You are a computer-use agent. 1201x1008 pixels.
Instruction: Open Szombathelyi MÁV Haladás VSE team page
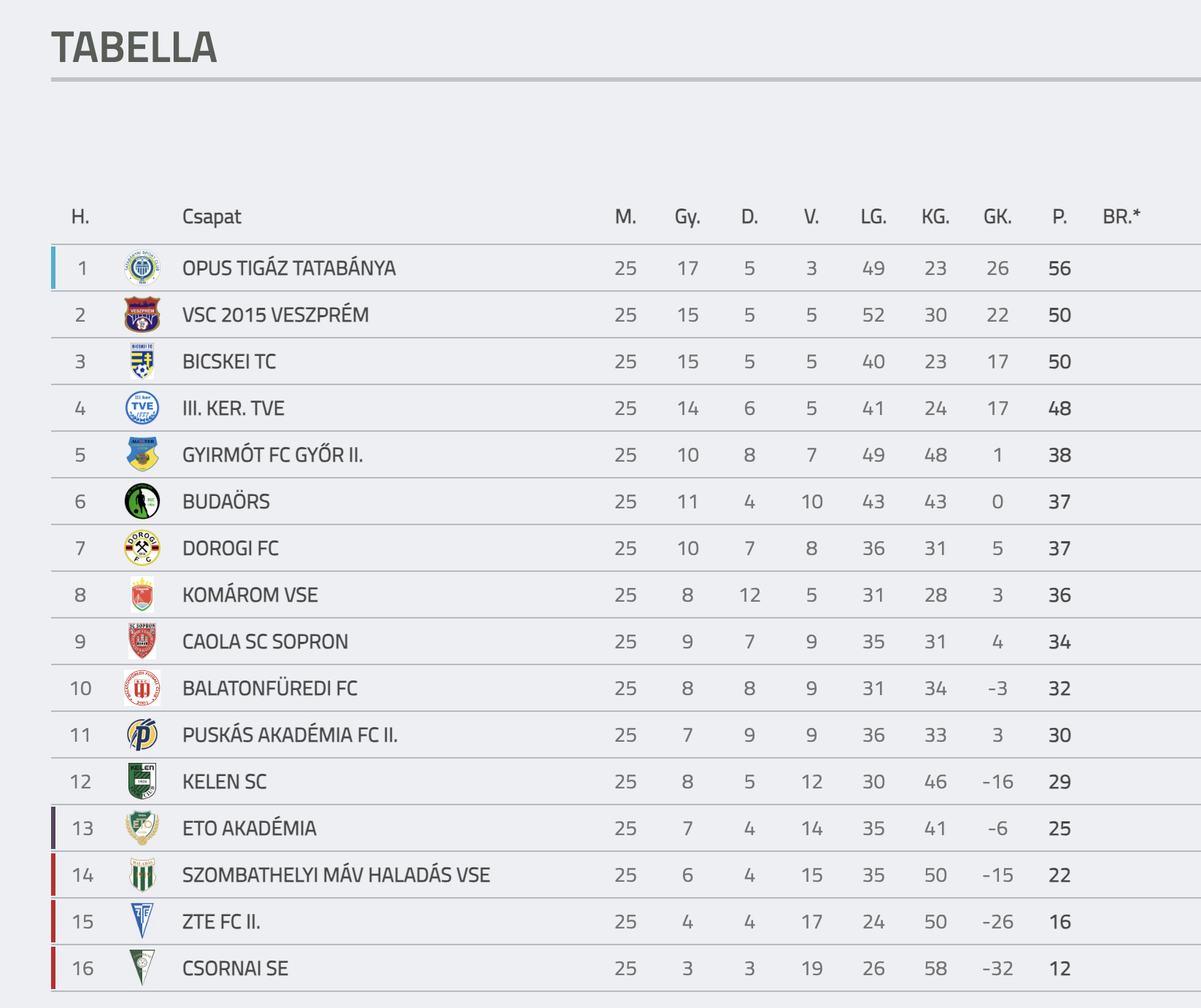coord(336,875)
